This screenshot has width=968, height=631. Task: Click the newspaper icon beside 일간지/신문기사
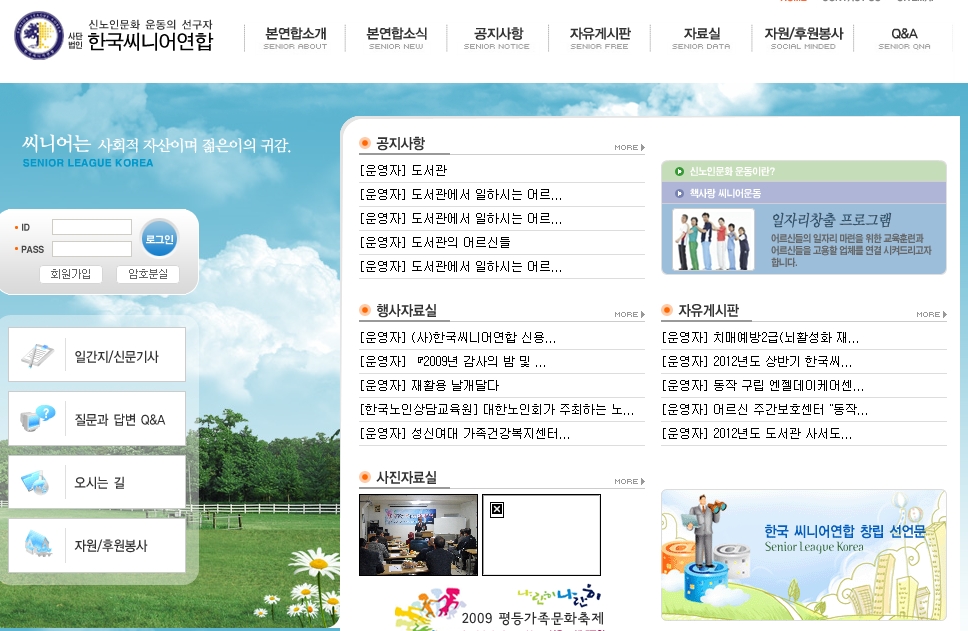37,356
